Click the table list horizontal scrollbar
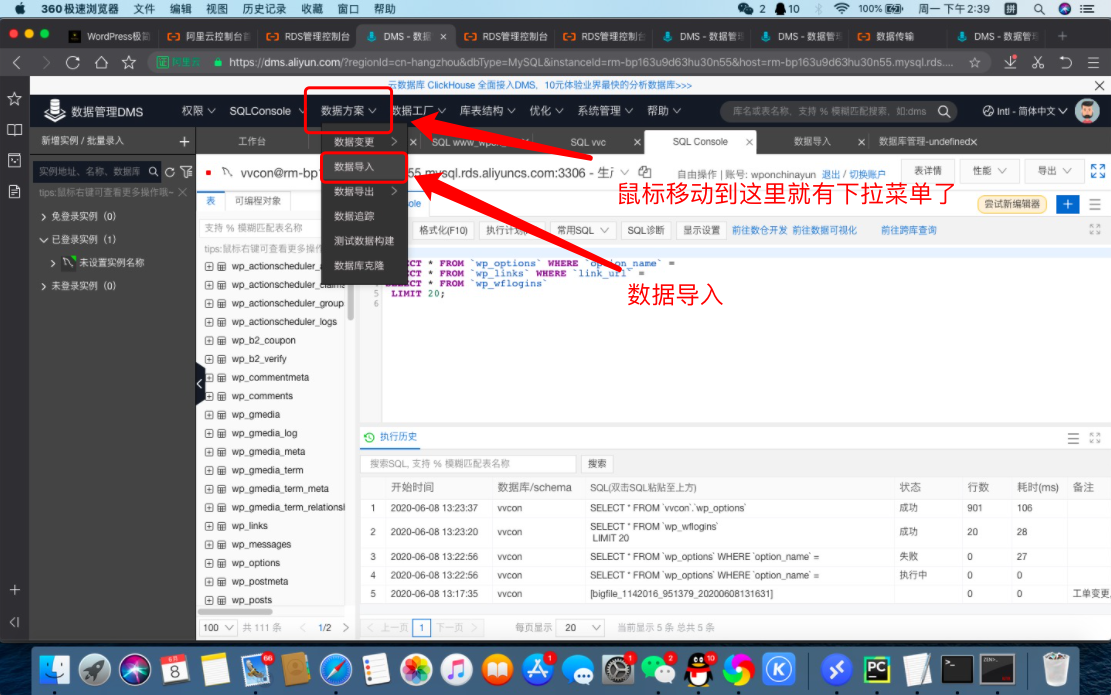 click(236, 611)
